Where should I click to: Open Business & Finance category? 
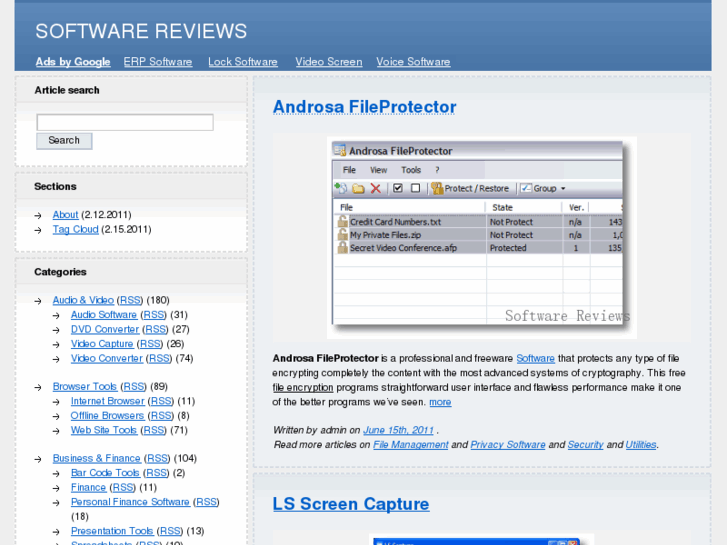(x=96, y=458)
